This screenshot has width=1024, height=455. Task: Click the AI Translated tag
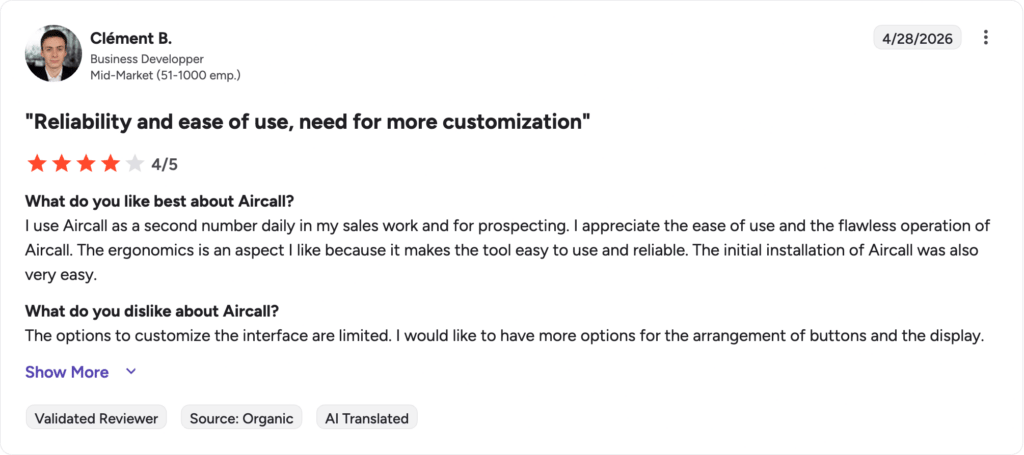(x=367, y=418)
